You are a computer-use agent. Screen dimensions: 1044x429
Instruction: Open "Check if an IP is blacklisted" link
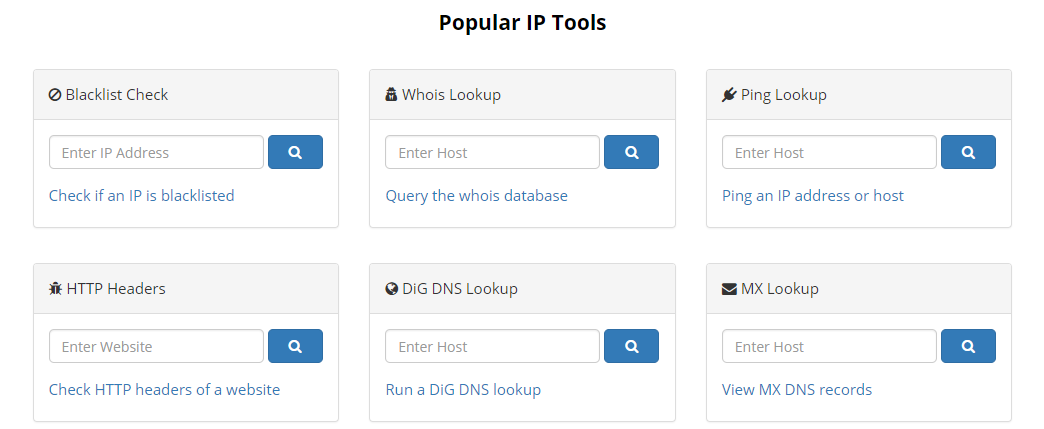point(142,196)
